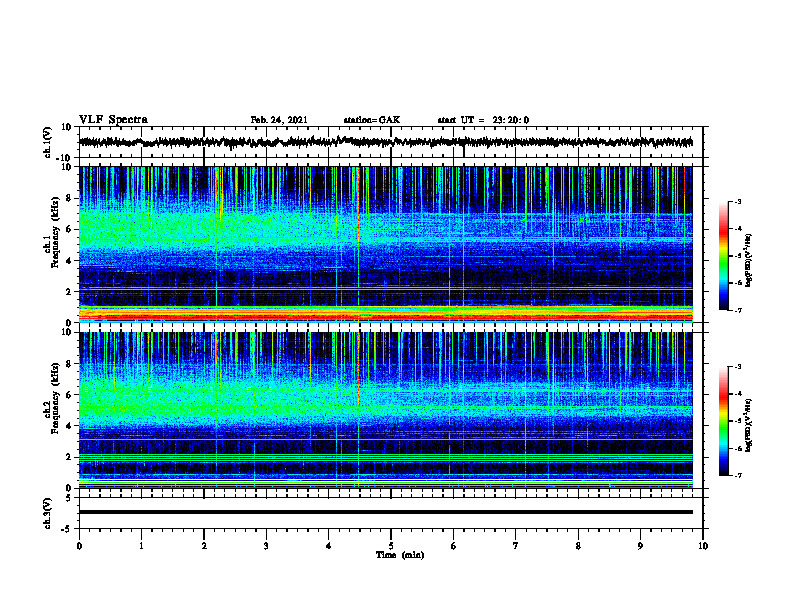The height and width of the screenshot is (612, 792).
Task: Click the ch.1 color bar log(PSD) unit label
Action: pos(749,260)
